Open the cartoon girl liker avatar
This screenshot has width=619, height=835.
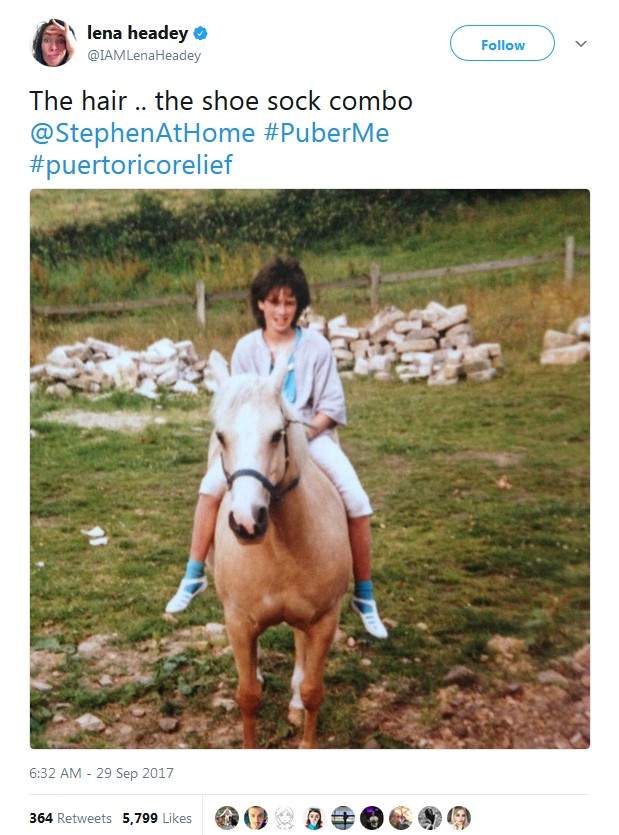click(314, 818)
